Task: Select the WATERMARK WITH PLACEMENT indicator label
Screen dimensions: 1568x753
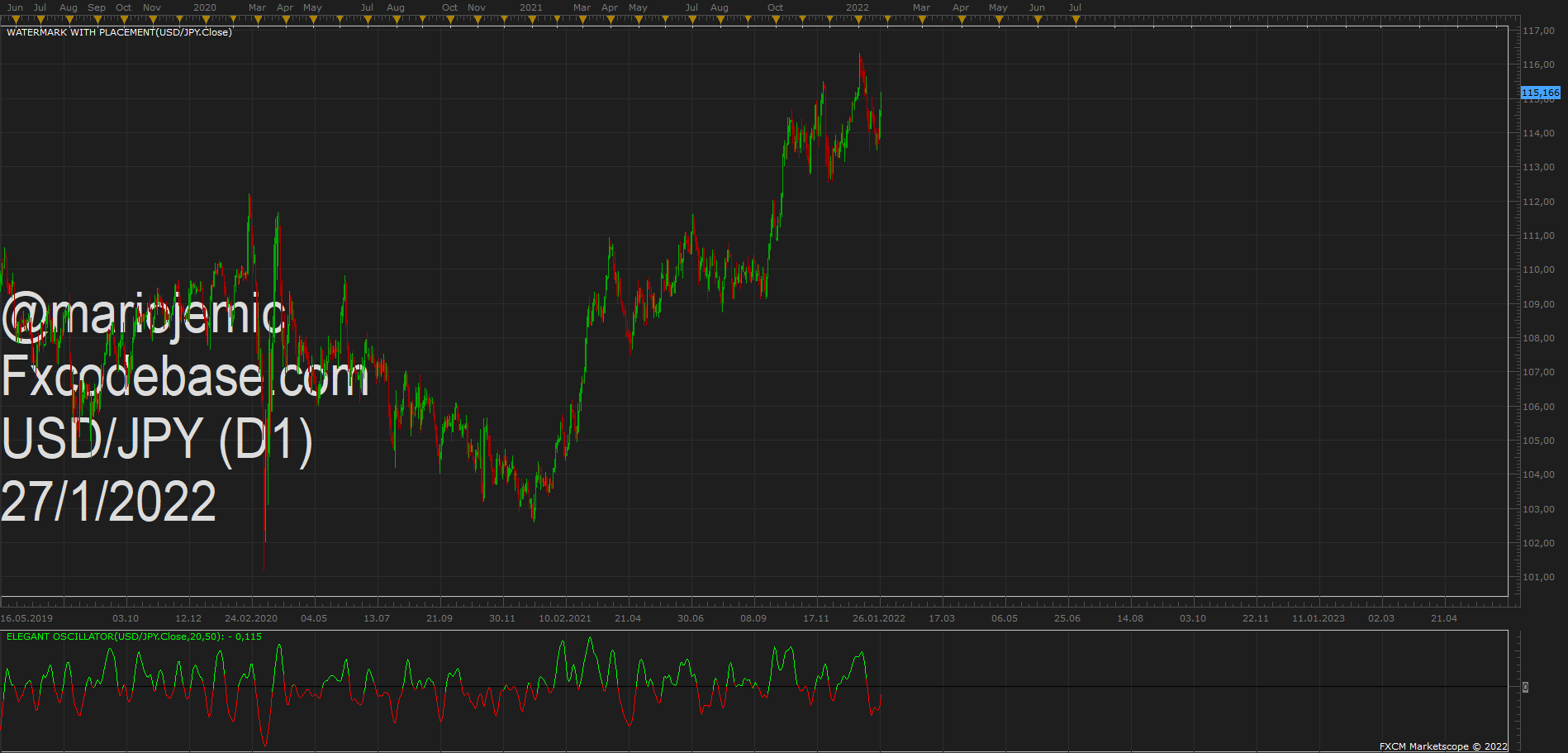Action: pos(119,32)
